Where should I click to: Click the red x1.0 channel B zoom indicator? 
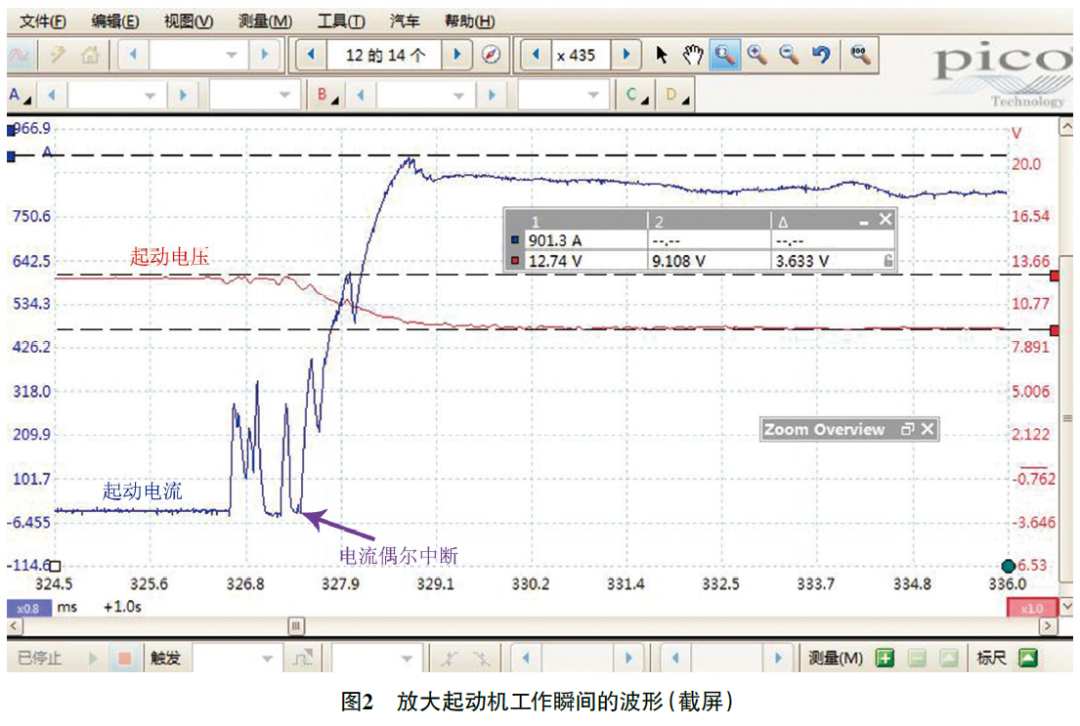point(1031,608)
